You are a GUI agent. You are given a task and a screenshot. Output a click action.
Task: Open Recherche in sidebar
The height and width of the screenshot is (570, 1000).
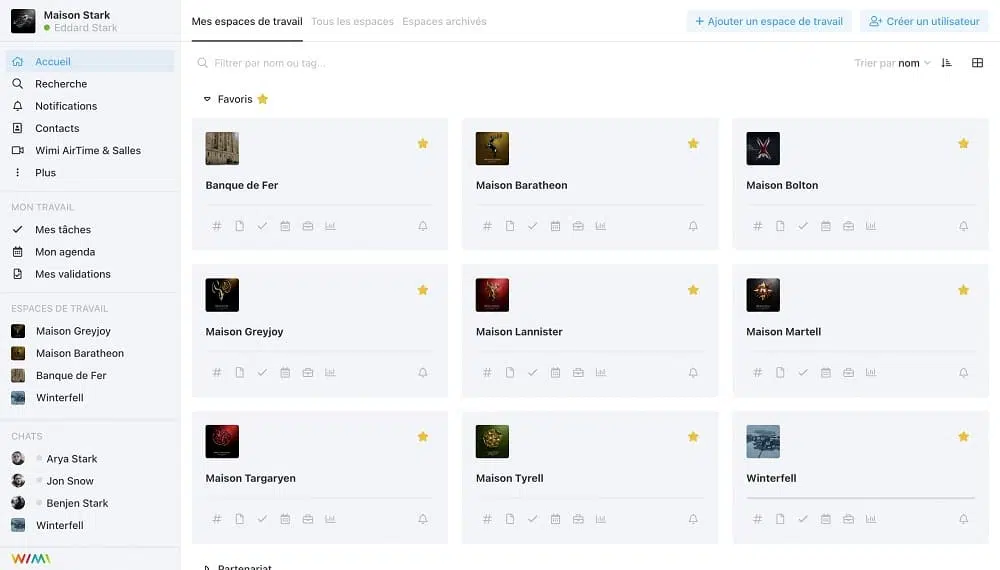pos(90,84)
